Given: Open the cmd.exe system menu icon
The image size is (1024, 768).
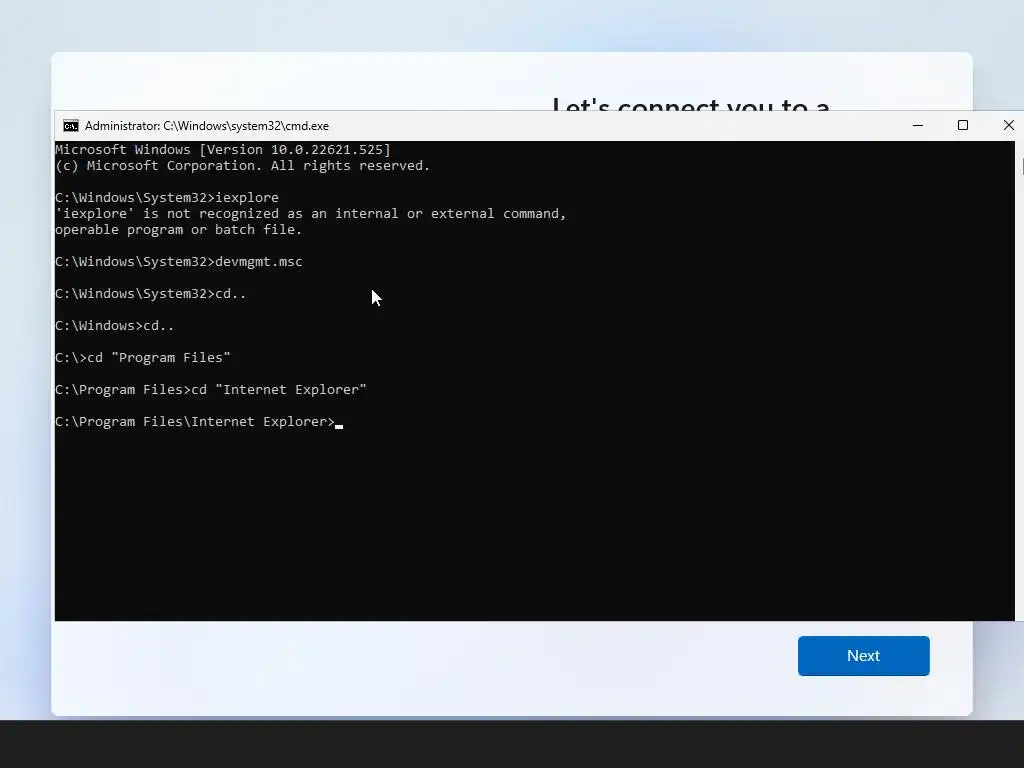Looking at the screenshot, I should (71, 125).
